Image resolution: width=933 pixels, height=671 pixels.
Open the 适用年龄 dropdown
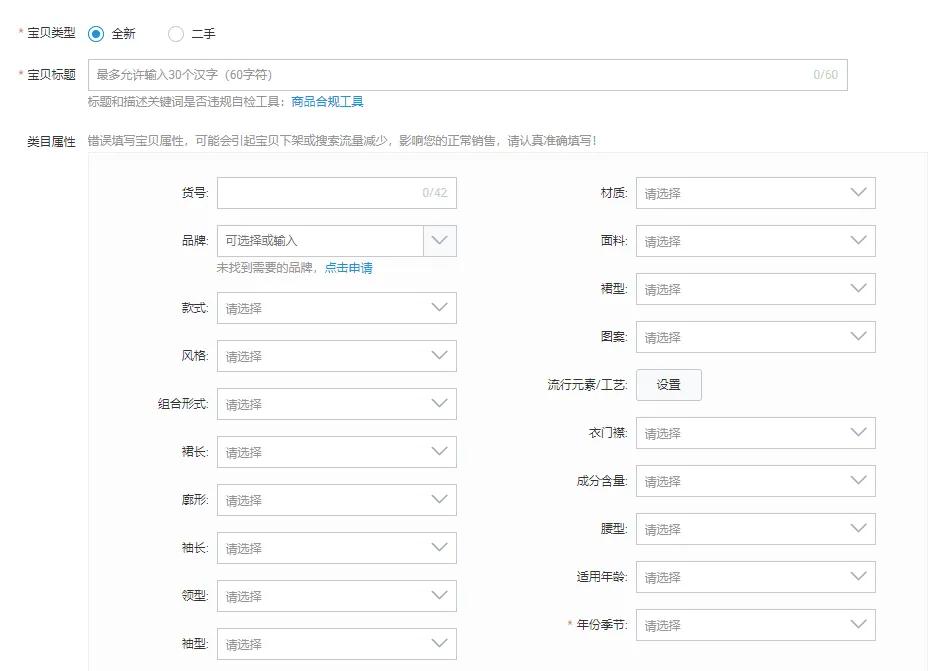755,576
